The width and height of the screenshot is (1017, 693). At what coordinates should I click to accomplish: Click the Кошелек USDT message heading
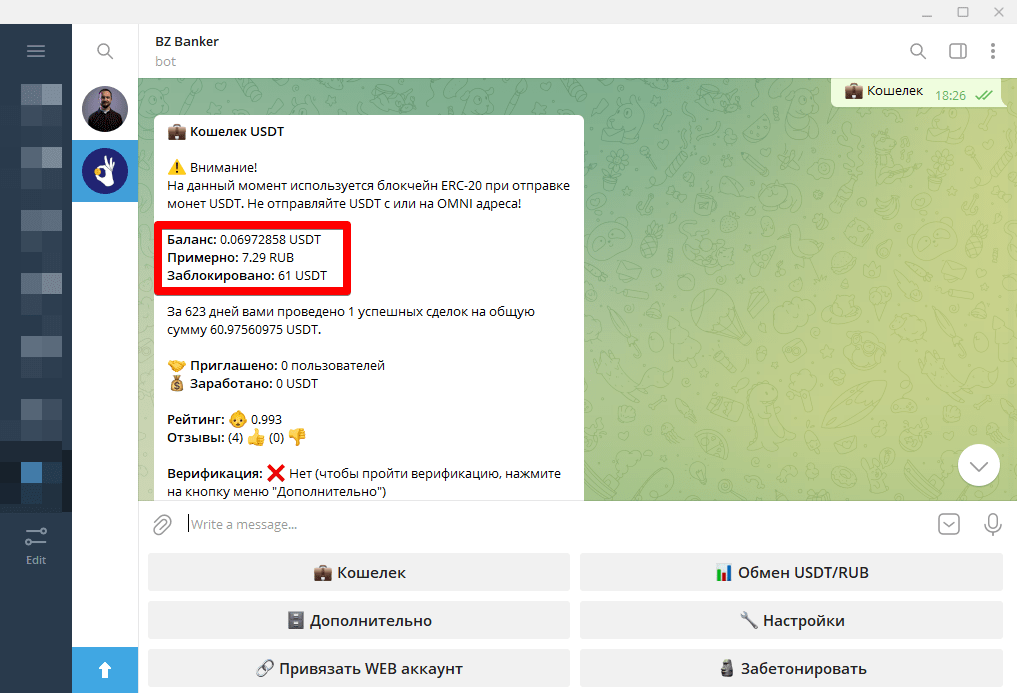coord(226,132)
